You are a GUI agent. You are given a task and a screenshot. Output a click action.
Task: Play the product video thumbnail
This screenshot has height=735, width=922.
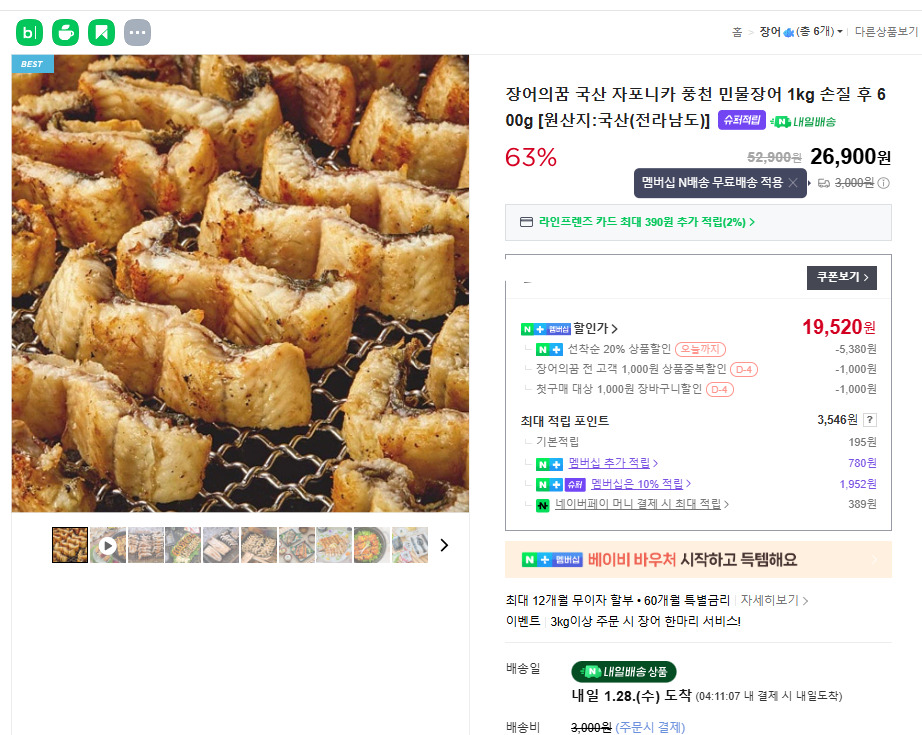pos(108,546)
